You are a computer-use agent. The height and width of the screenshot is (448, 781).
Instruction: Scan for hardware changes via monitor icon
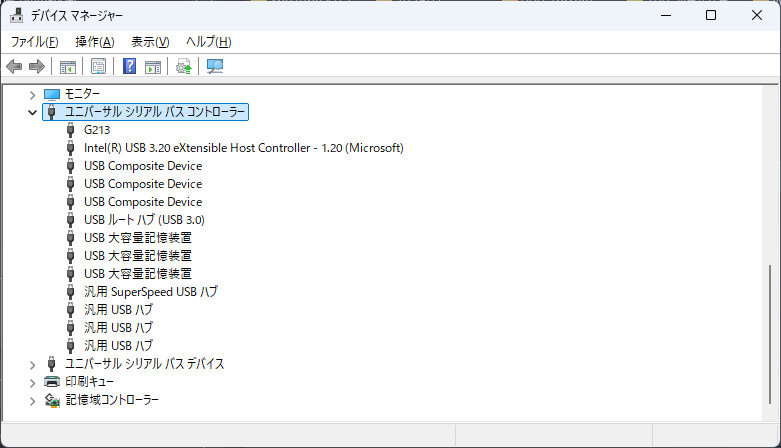pyautogui.click(x=214, y=67)
